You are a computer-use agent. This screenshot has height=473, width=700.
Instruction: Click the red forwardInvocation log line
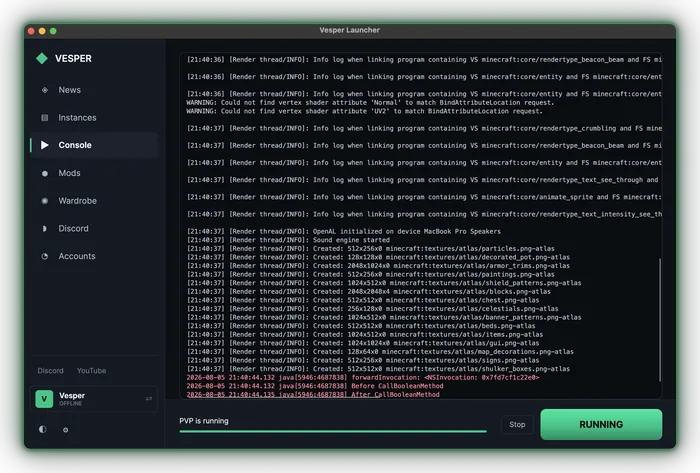tap(362, 378)
